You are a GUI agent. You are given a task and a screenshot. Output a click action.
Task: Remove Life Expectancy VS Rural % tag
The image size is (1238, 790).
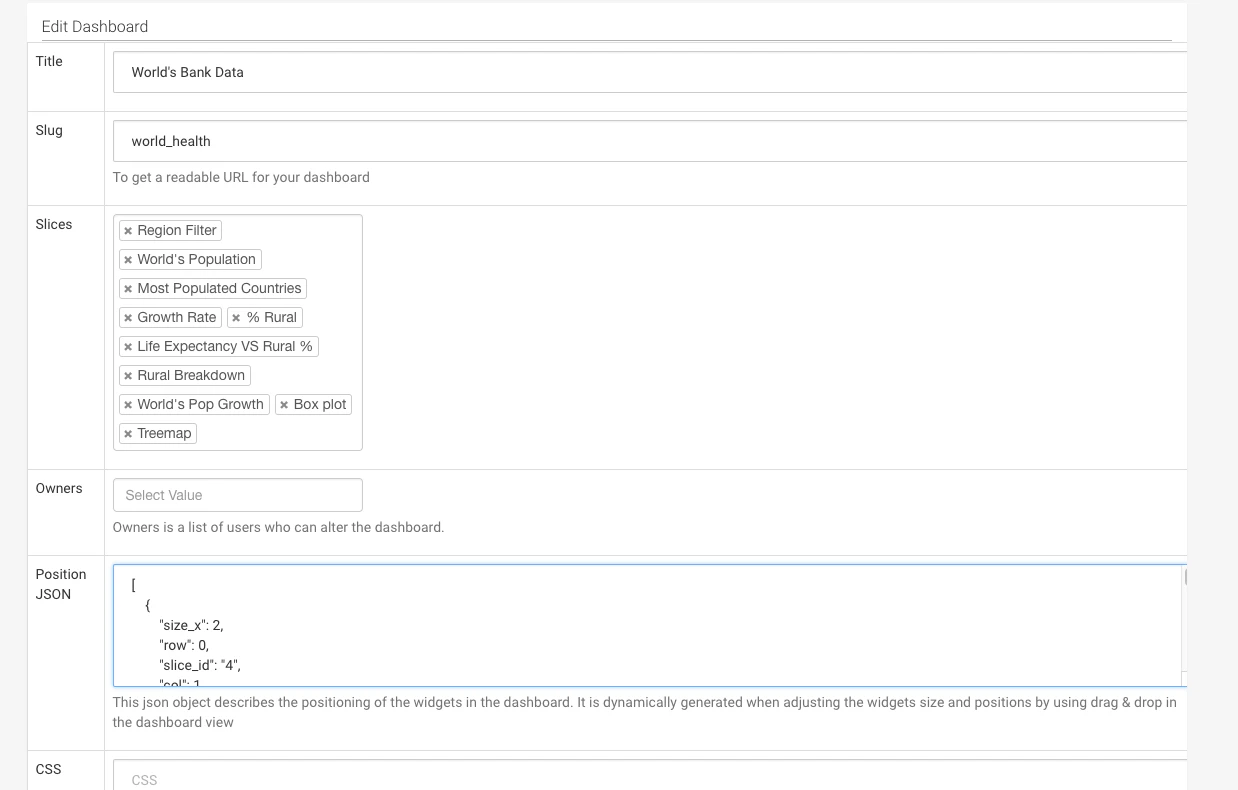pos(128,347)
